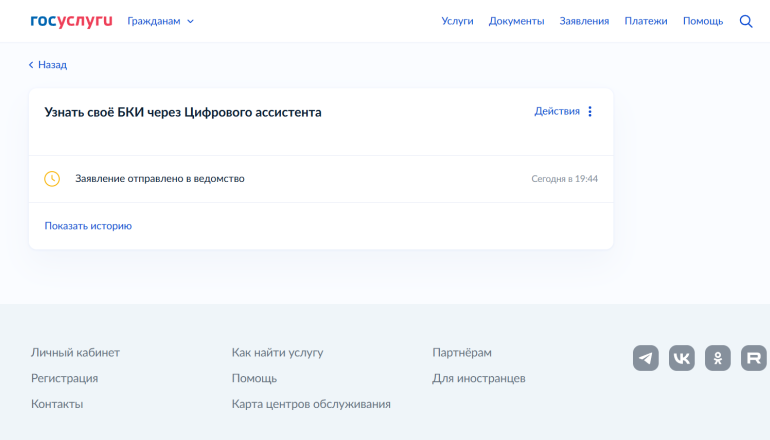
Task: Select Платежи in the top navigation
Action: 645,21
